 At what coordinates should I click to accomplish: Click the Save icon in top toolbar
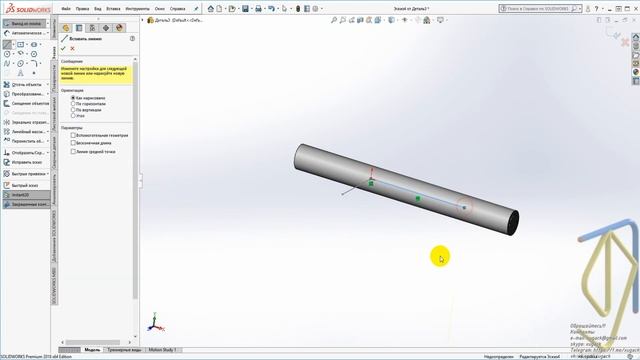(x=245, y=9)
